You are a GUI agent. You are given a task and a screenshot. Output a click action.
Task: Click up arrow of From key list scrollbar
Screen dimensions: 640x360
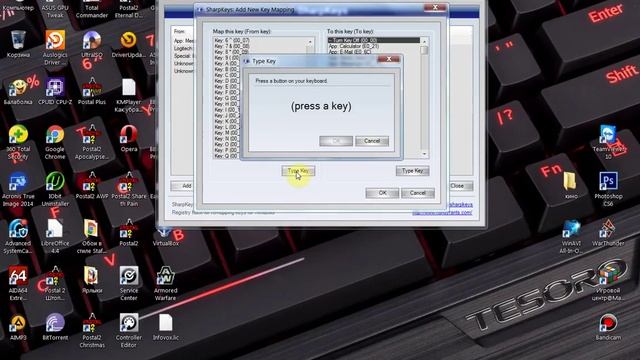[x=310, y=42]
